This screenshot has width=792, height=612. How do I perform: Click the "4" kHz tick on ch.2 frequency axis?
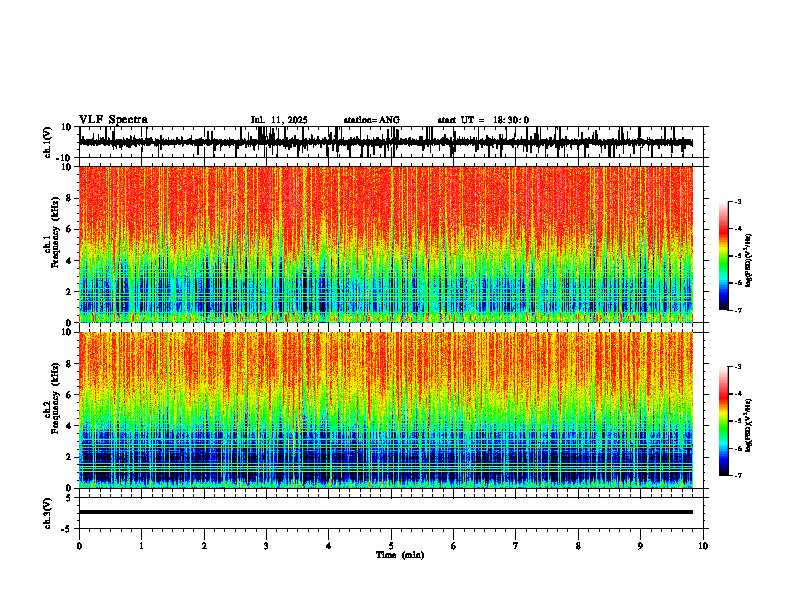(x=69, y=426)
